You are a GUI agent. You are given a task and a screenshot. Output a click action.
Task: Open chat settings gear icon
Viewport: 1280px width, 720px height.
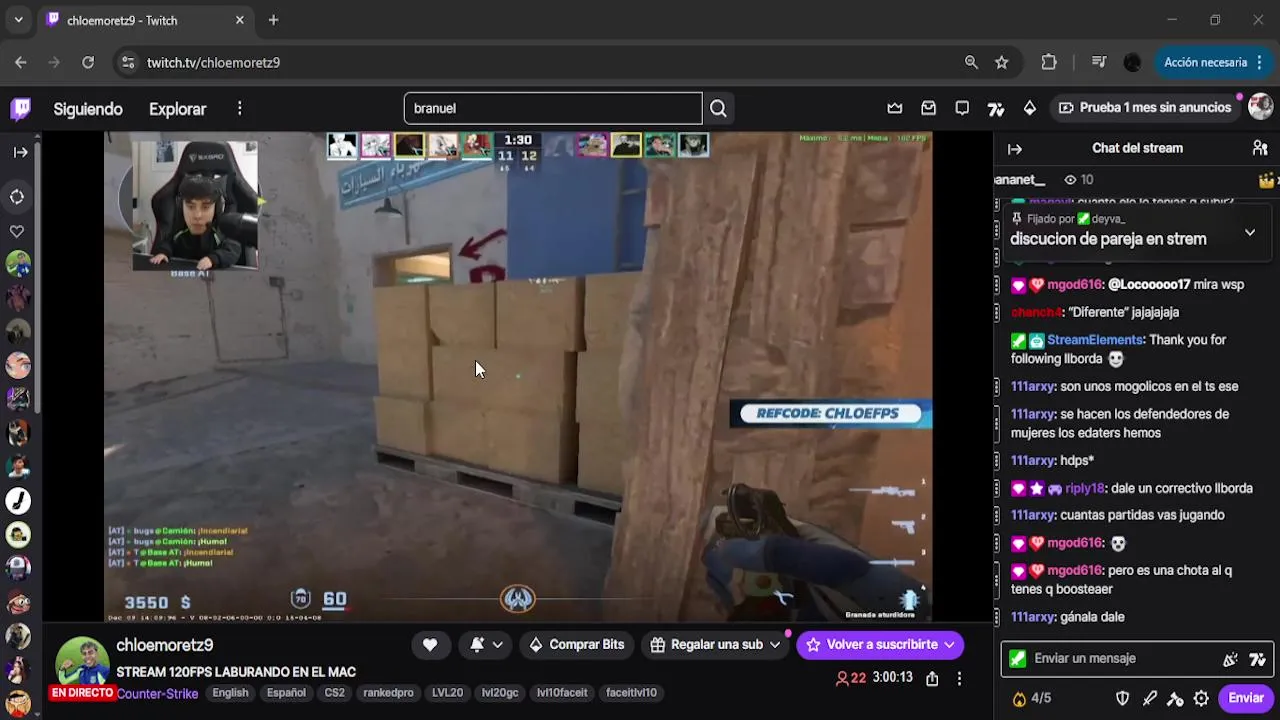1201,699
